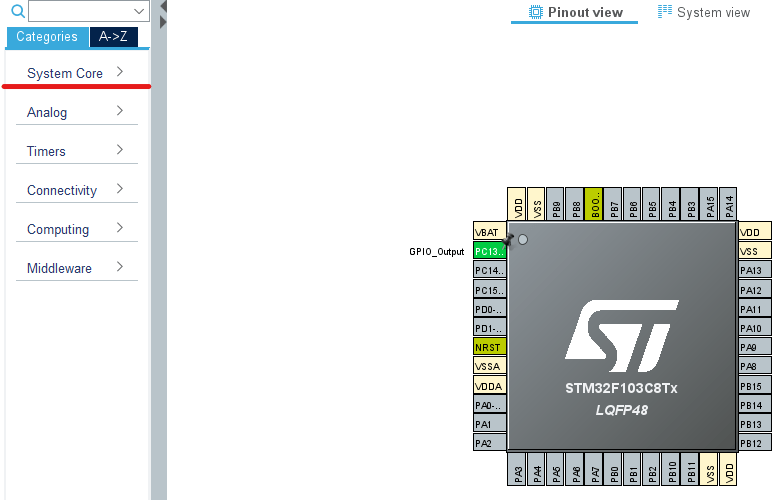Select the PB12 pin
This screenshot has width=784, height=500.
point(755,442)
